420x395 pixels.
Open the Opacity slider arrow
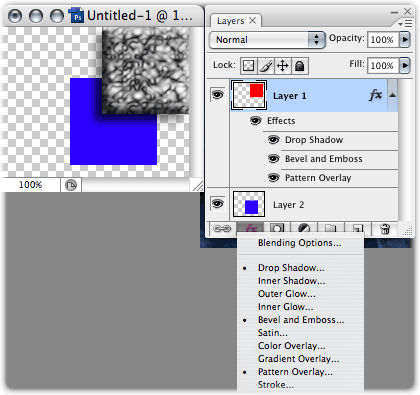coord(405,39)
